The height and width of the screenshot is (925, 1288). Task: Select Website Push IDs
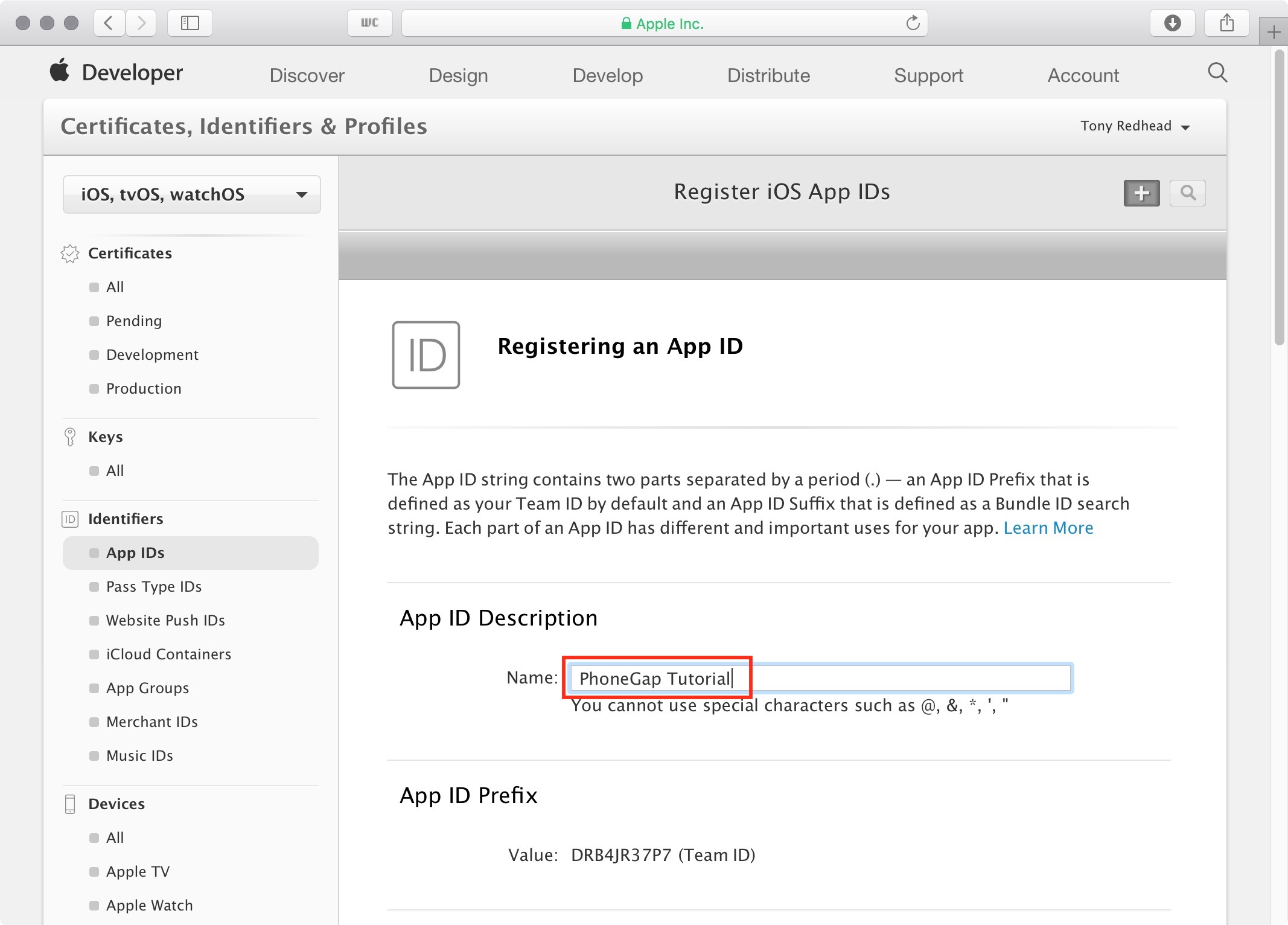point(165,621)
